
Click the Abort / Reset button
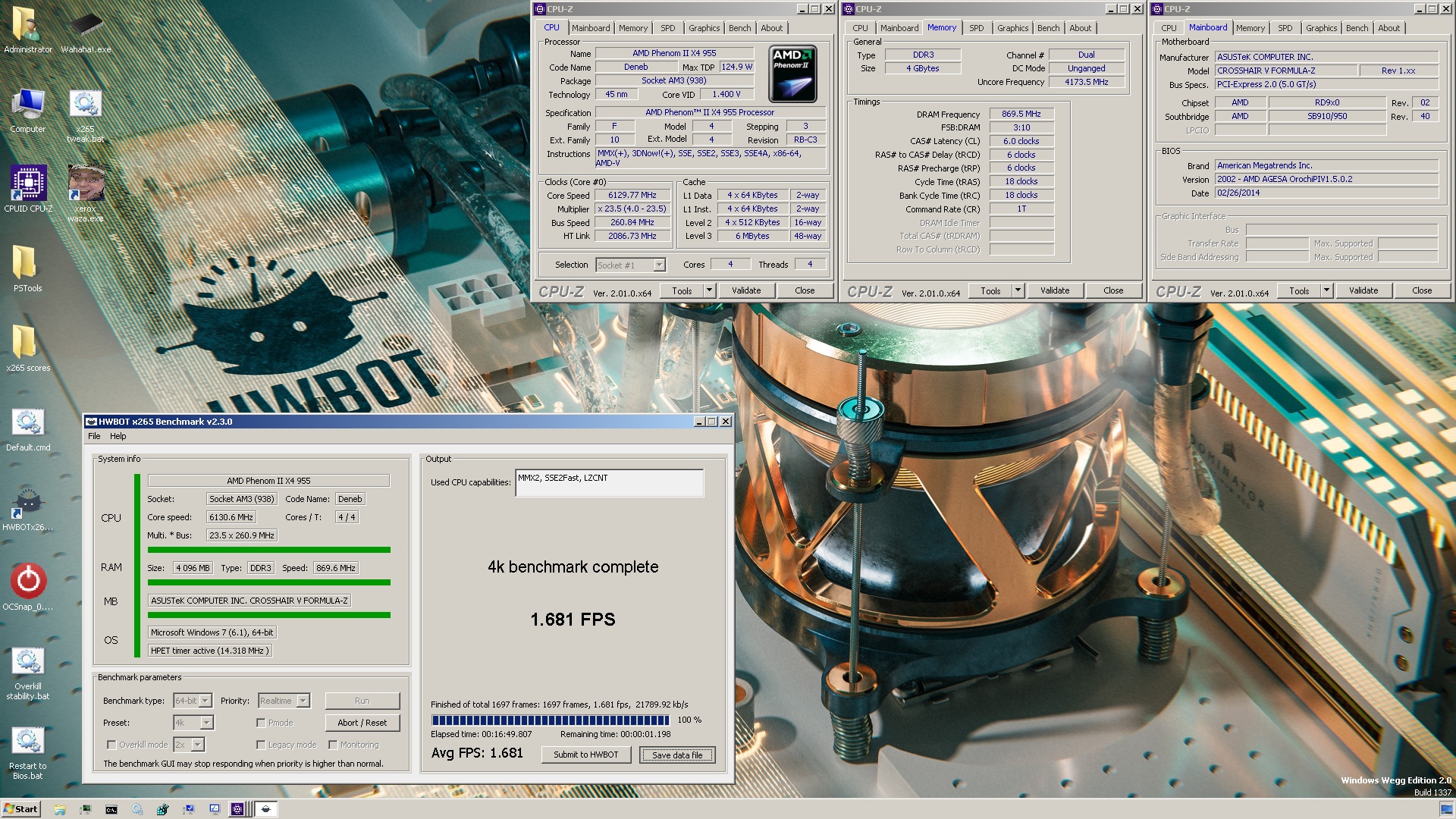[362, 723]
